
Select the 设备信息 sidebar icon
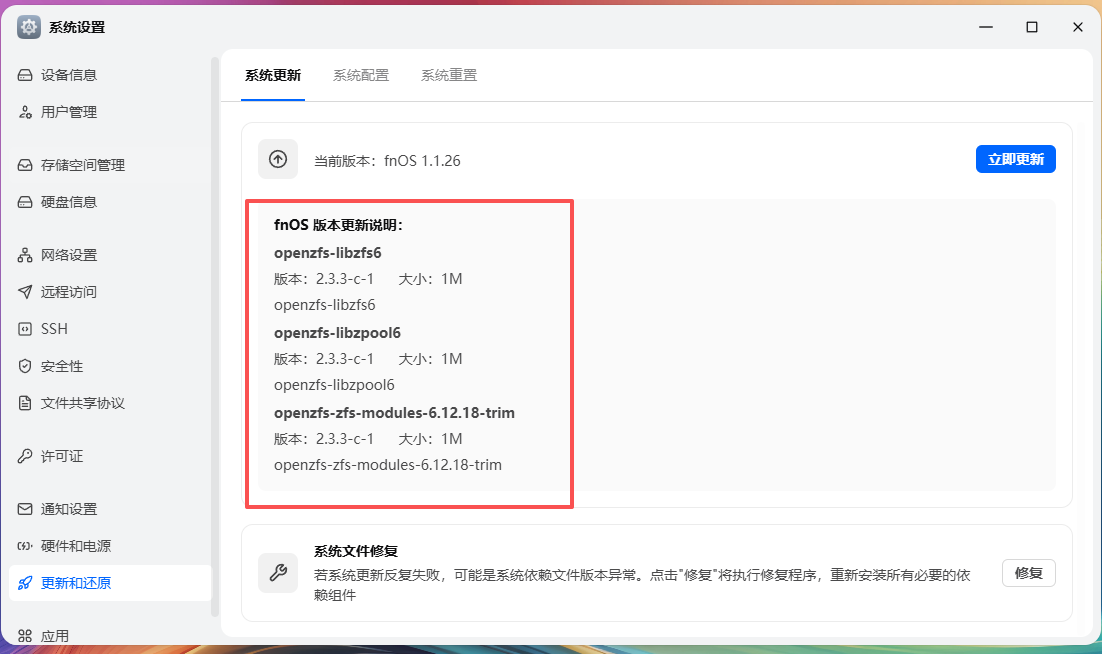(x=23, y=74)
